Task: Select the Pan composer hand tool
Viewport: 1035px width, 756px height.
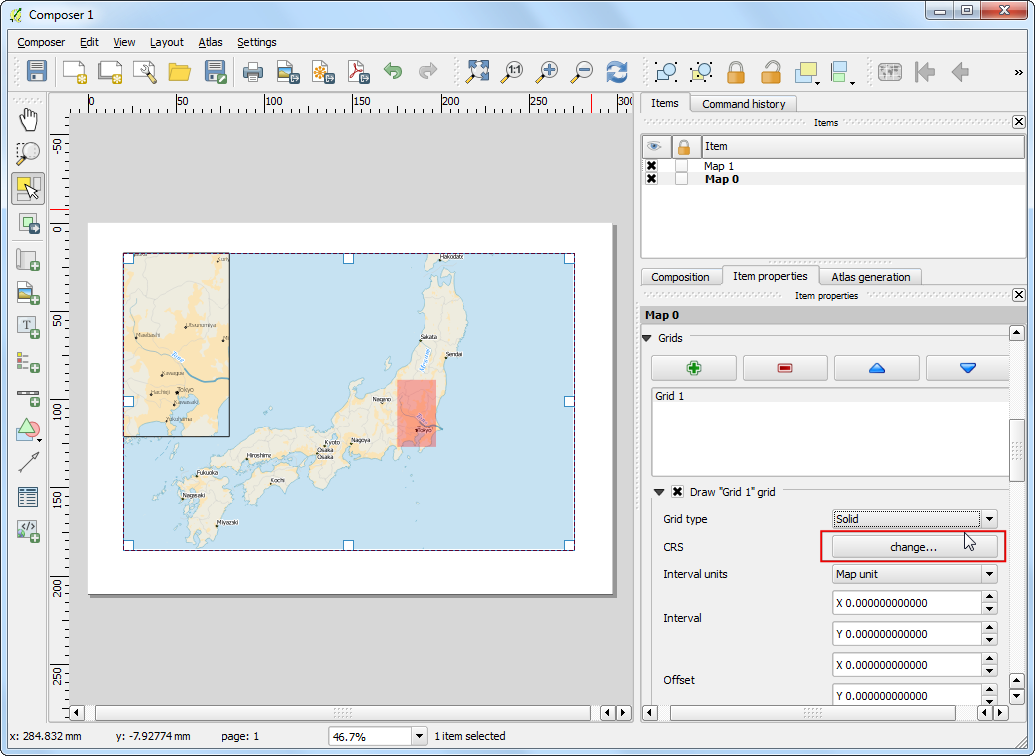Action: 28,120
